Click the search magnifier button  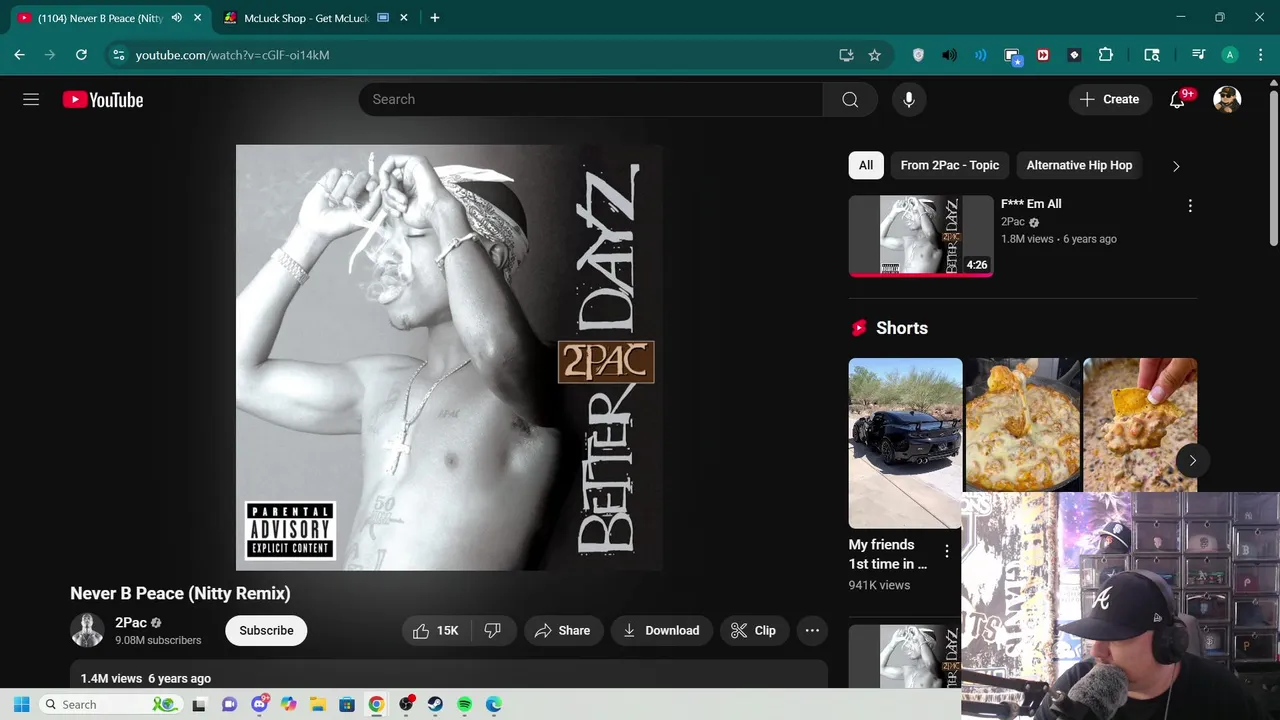click(850, 99)
